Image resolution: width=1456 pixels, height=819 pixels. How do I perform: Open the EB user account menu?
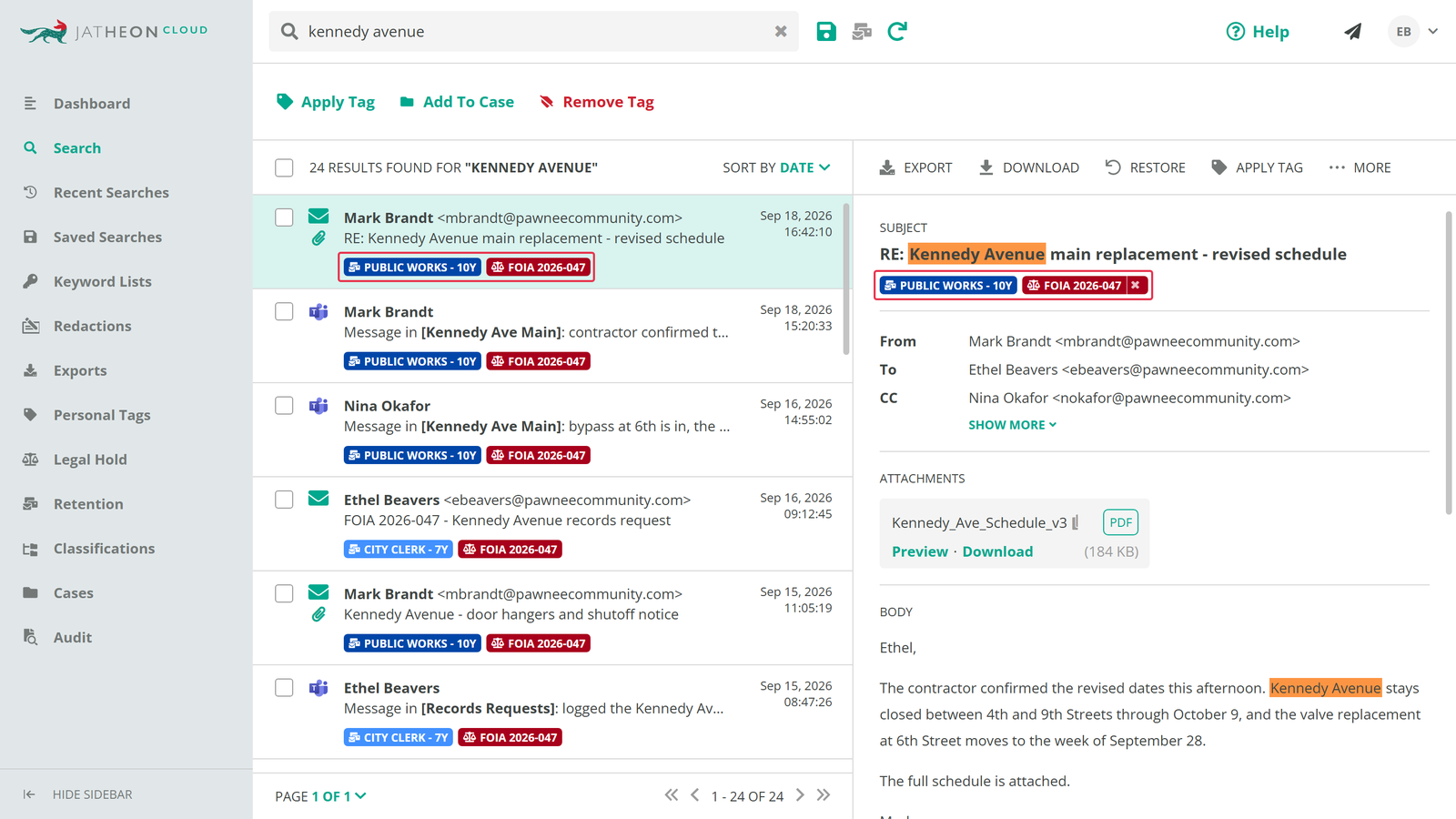[x=1413, y=32]
